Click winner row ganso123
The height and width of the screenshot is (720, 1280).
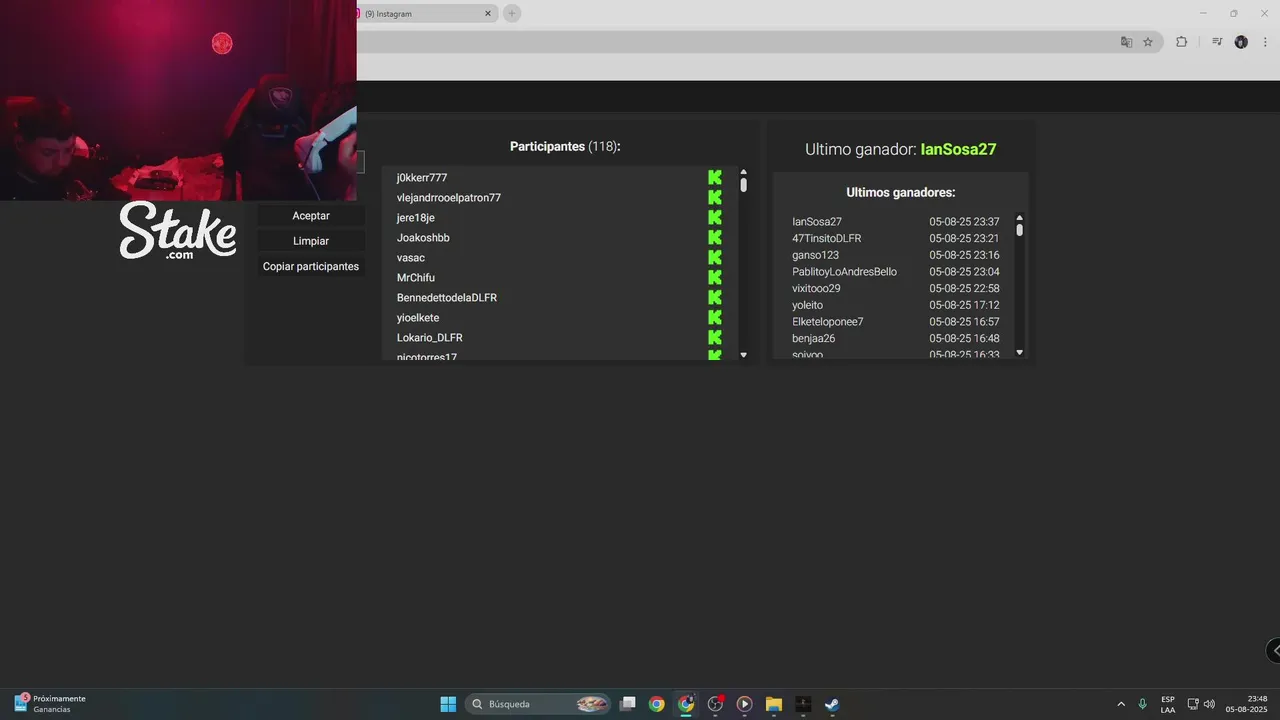(x=895, y=255)
